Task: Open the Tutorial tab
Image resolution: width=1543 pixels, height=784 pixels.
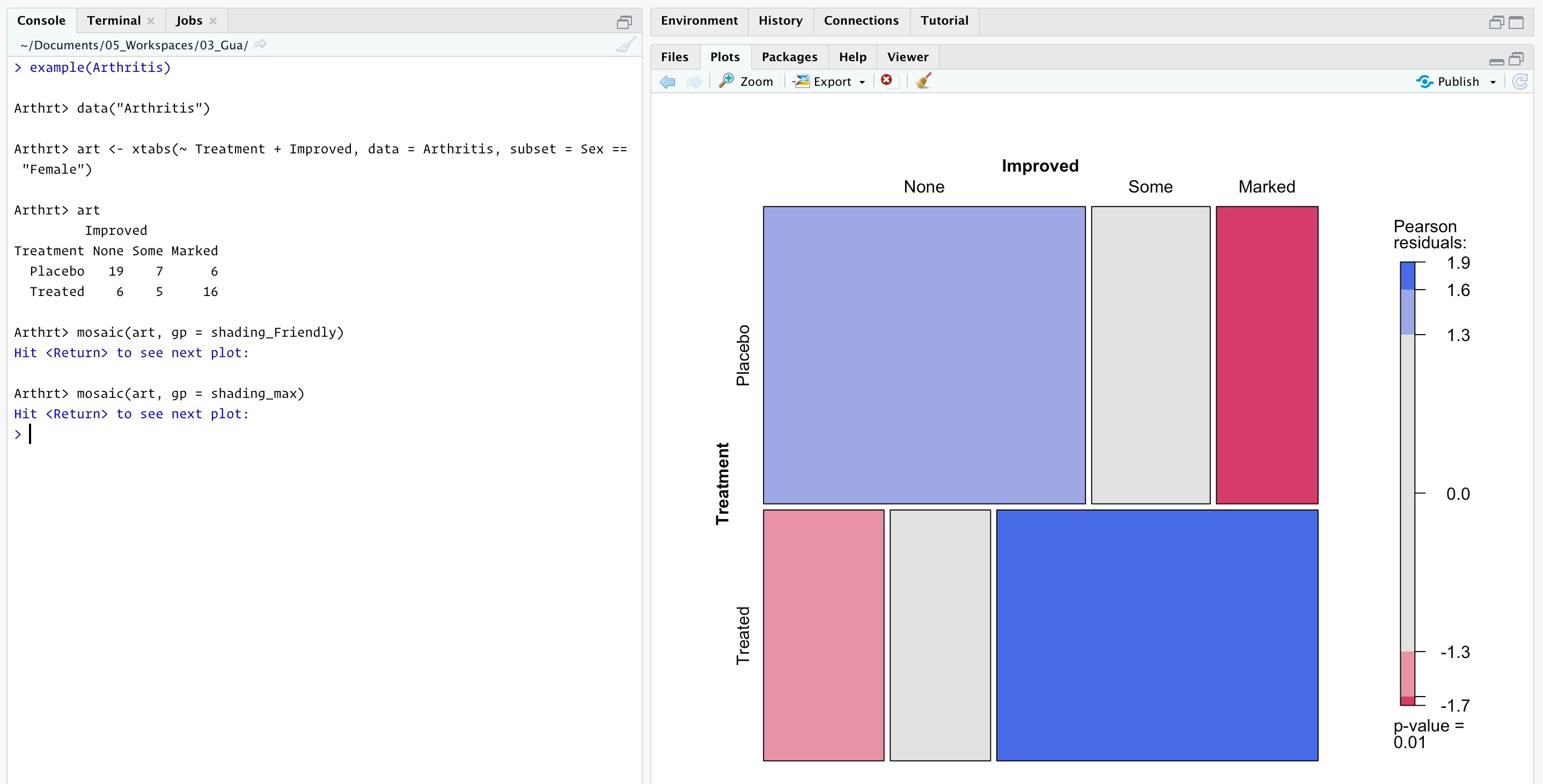Action: 945,20
